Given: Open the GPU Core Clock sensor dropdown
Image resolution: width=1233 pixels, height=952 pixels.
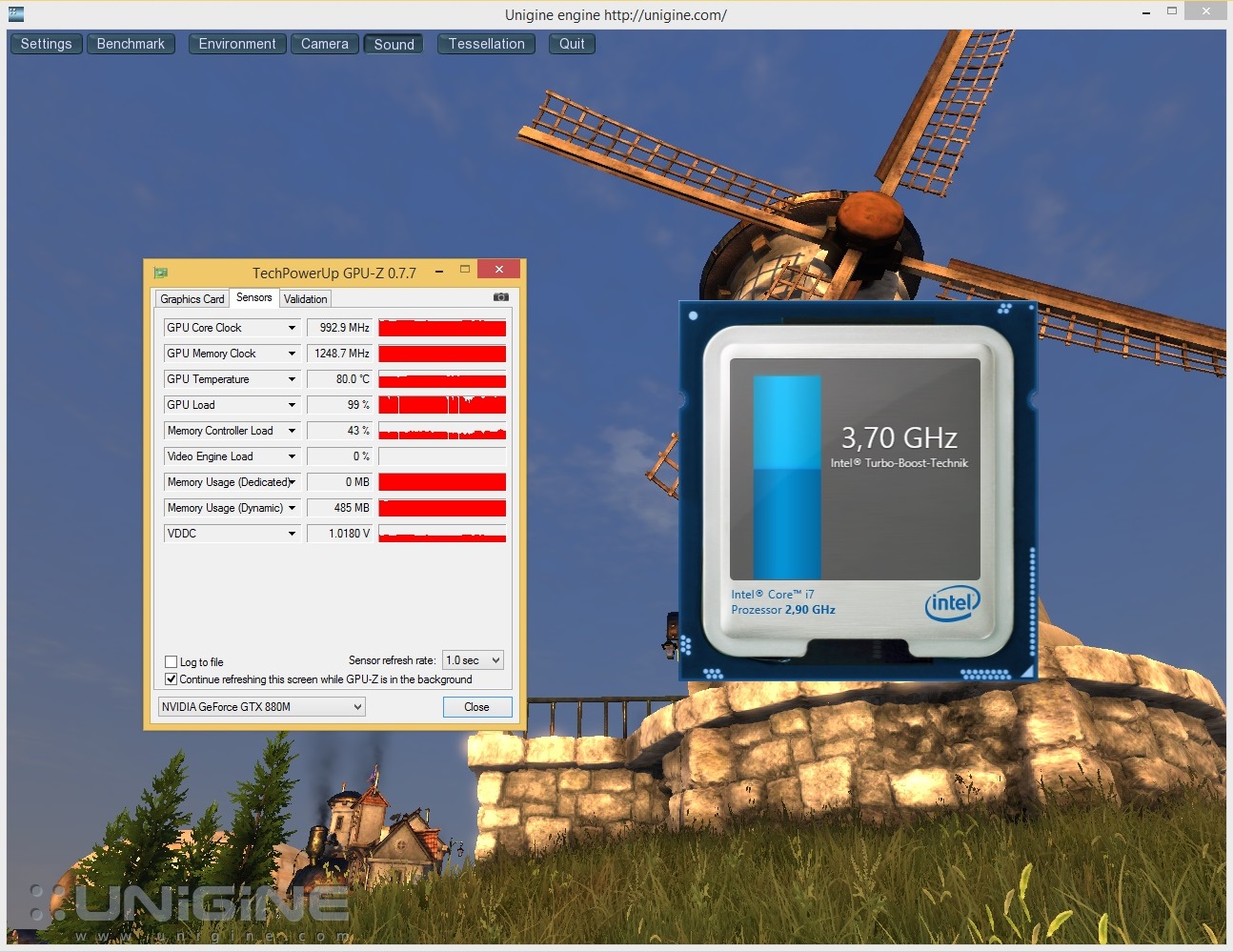Looking at the screenshot, I should (292, 328).
